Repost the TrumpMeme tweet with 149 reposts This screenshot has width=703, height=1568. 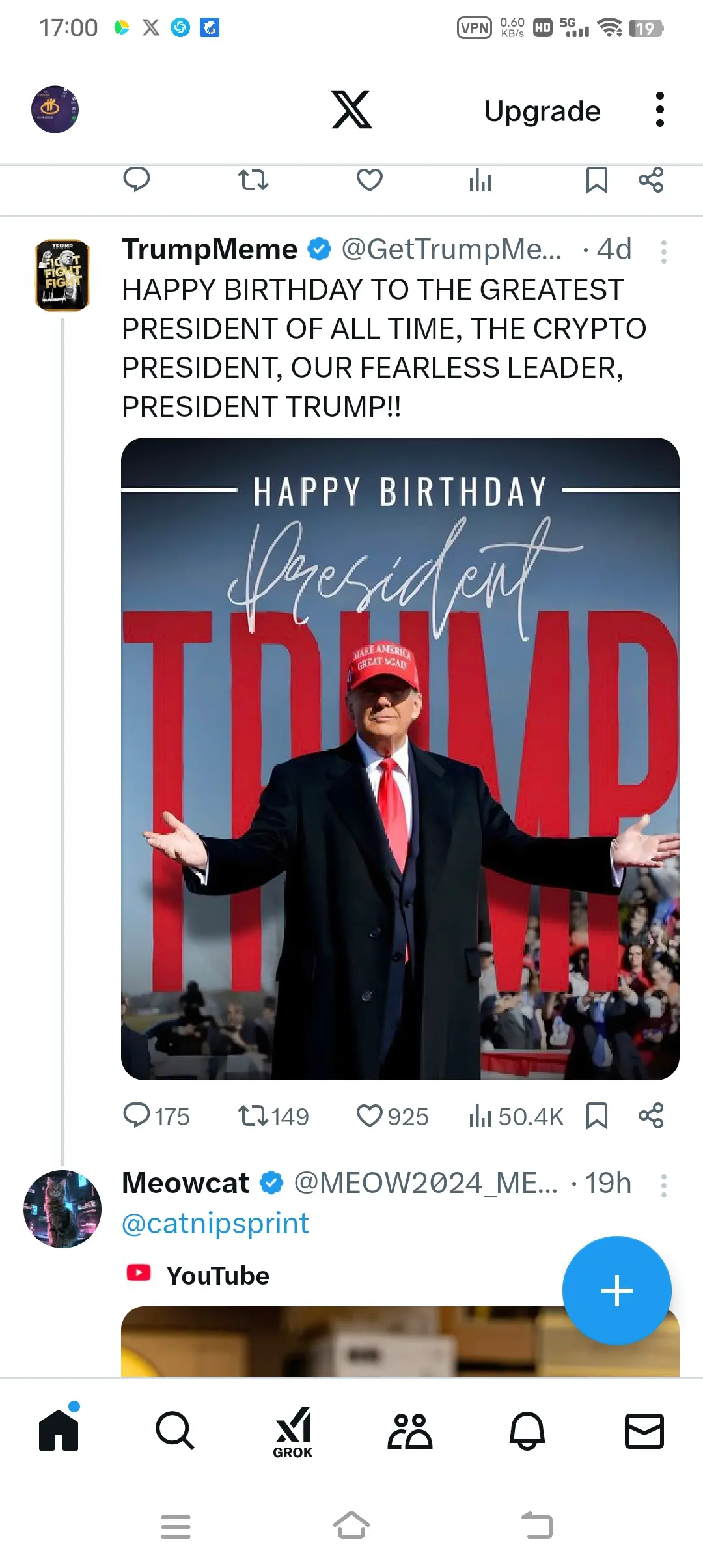coord(273,1116)
